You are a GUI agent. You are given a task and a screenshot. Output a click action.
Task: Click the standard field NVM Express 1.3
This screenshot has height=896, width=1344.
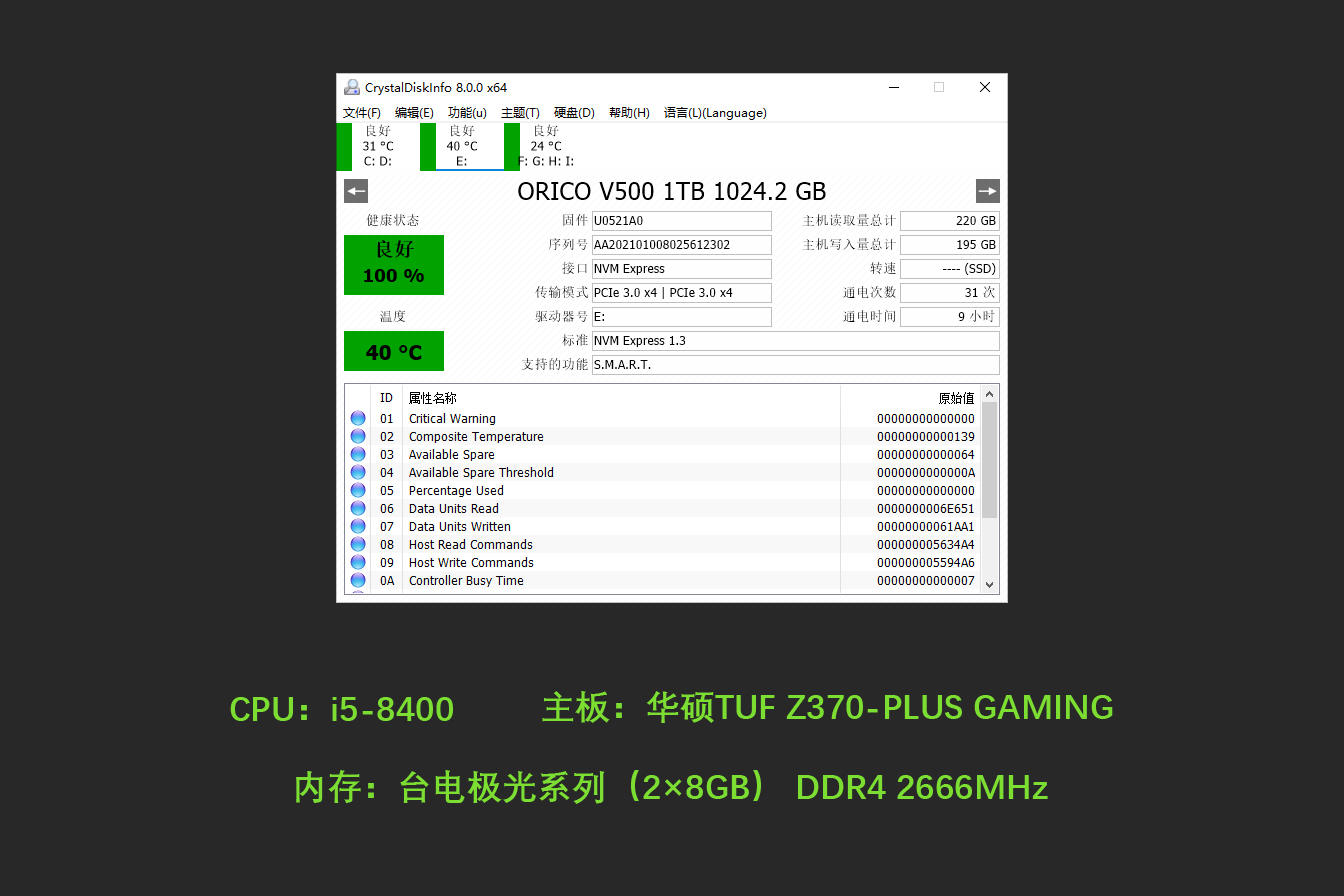click(x=796, y=341)
